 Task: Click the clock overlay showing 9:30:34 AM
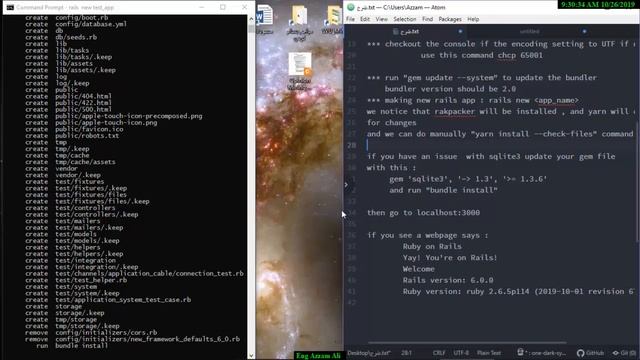pos(598,4)
